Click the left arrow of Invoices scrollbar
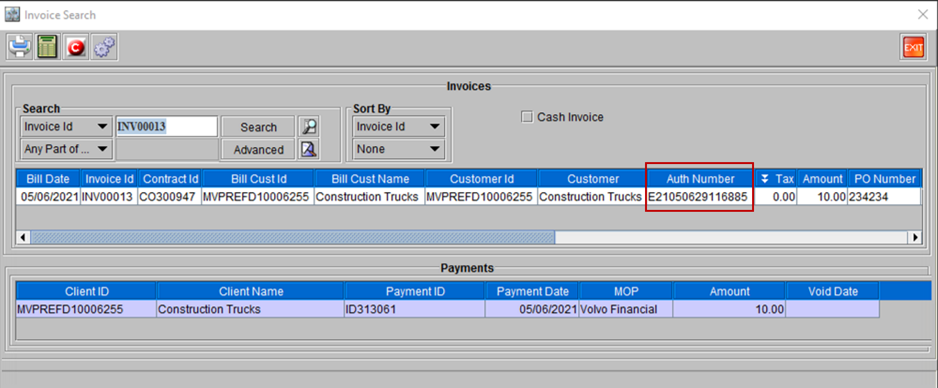Image resolution: width=938 pixels, height=388 pixels. click(24, 237)
